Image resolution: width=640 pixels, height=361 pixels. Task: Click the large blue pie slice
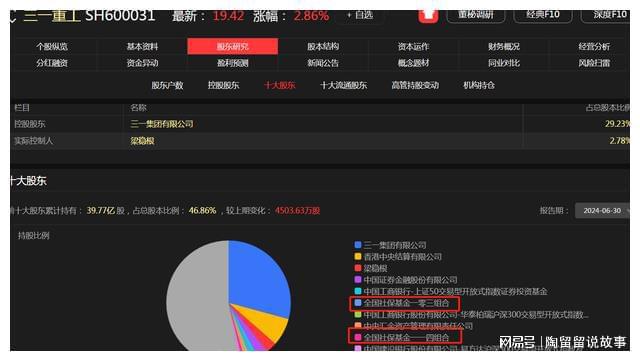click(261, 278)
